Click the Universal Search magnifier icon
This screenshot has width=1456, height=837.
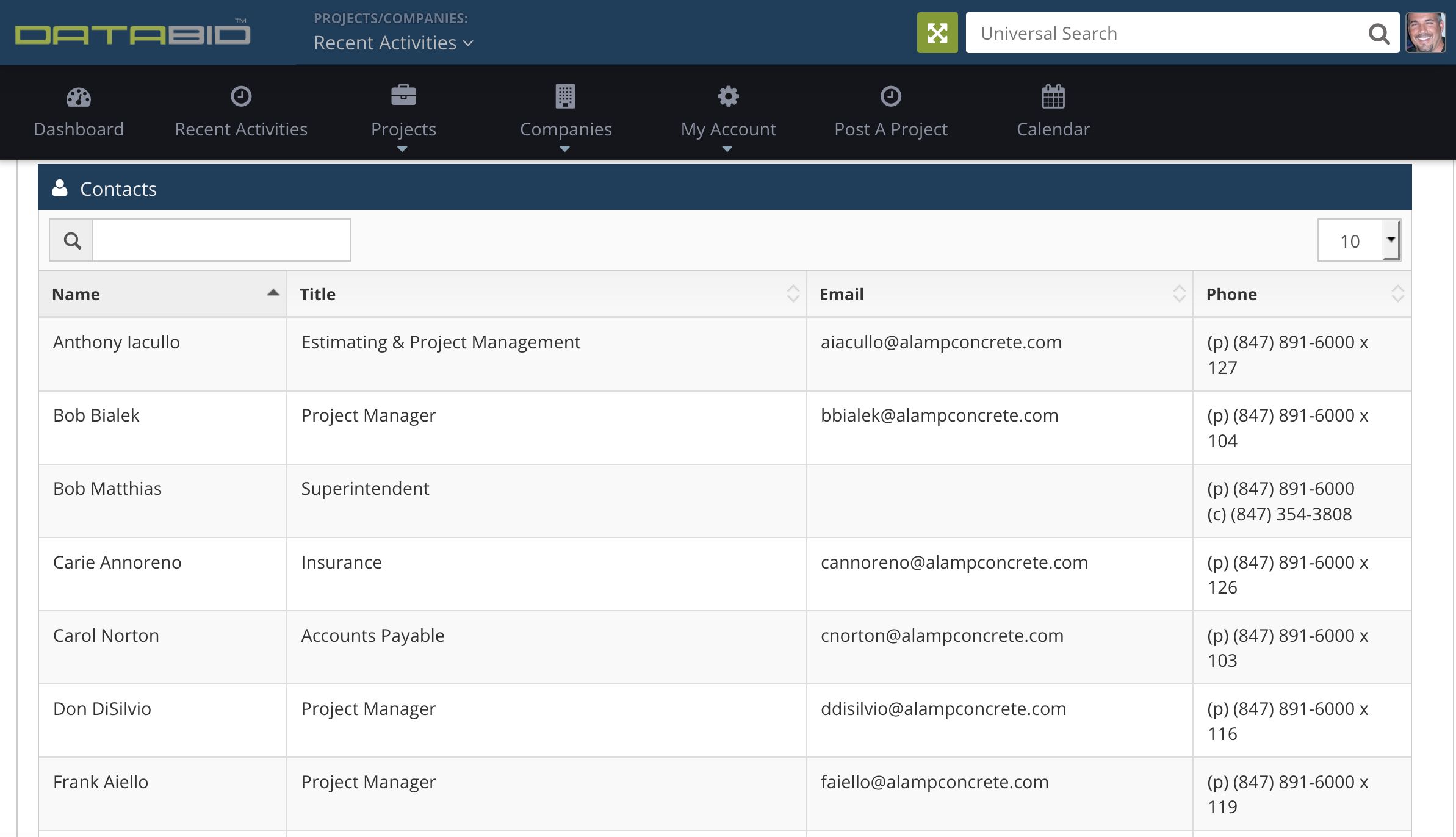pos(1379,34)
